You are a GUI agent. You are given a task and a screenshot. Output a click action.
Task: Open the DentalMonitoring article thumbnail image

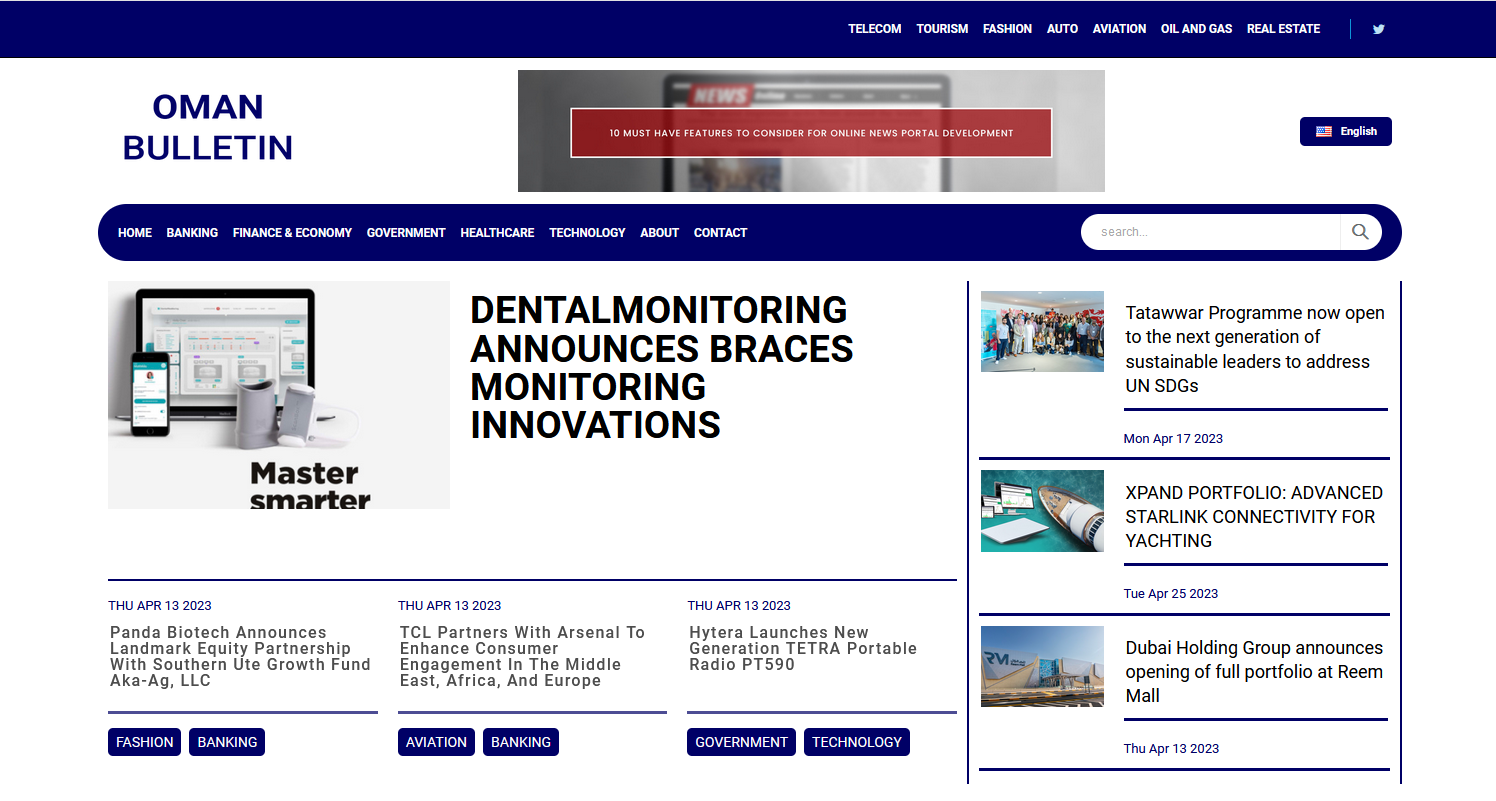point(279,395)
